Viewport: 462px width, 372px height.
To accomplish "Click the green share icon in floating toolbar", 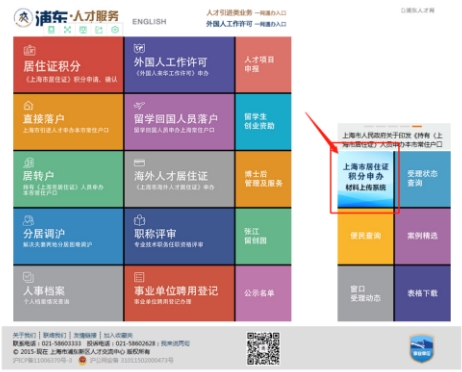I will (99, 30).
